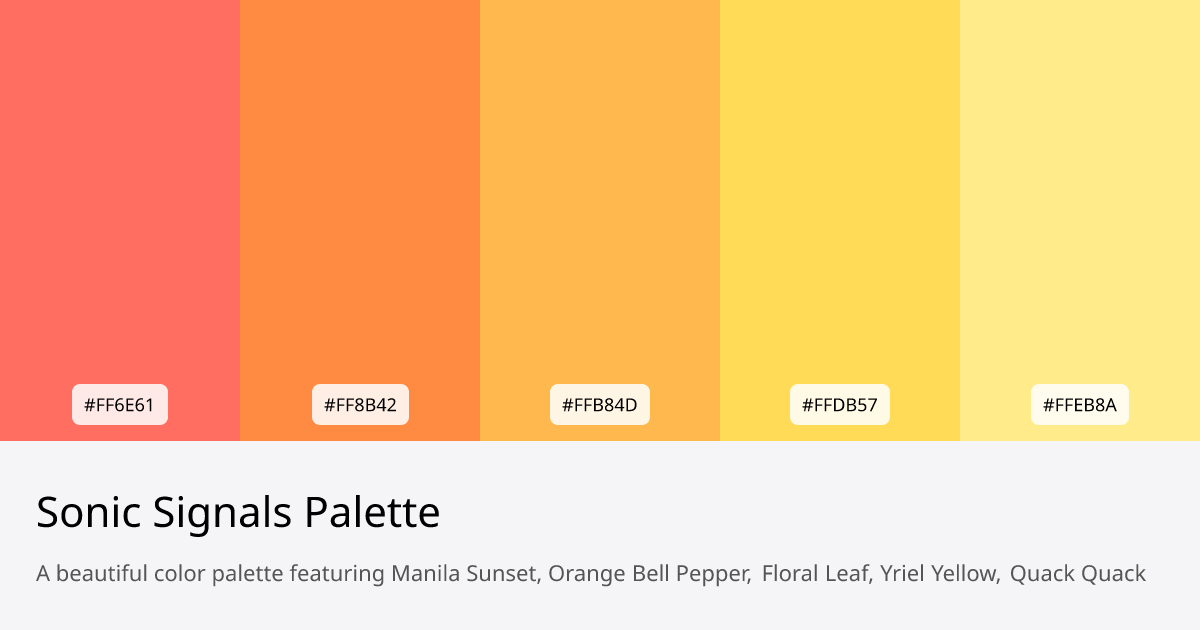Click "Yriel Yellow" in the description text

(939, 574)
